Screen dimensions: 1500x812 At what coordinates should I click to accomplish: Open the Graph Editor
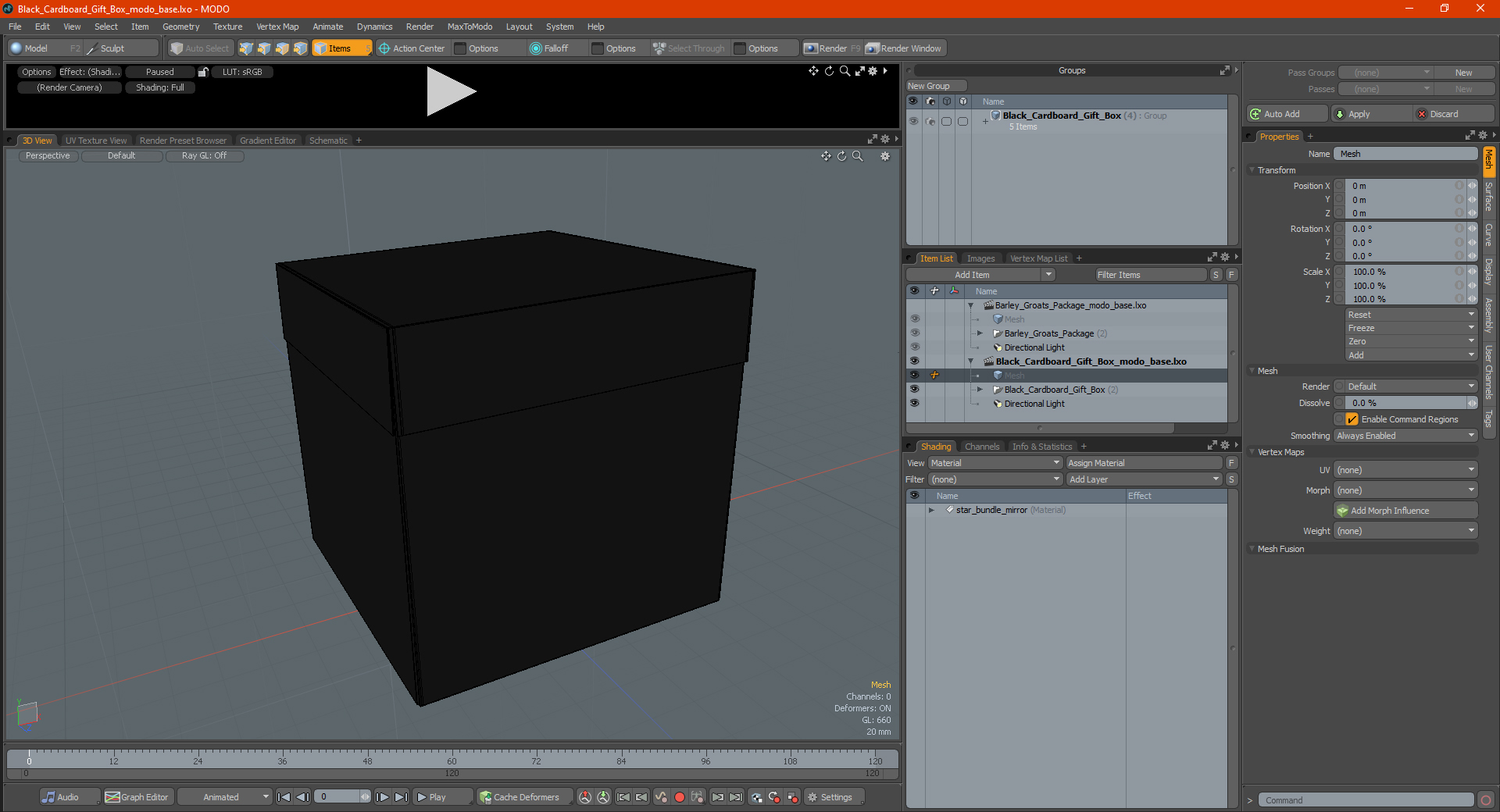click(x=137, y=797)
